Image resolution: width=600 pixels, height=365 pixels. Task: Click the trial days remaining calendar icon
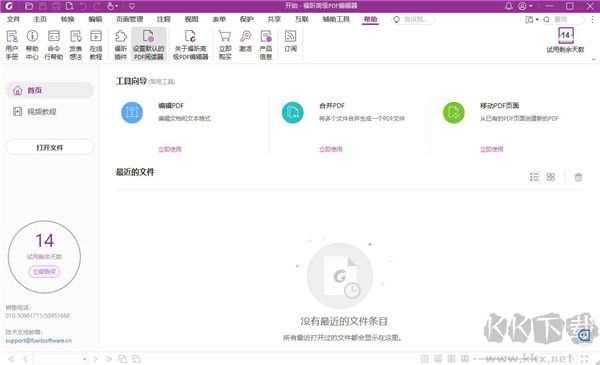pyautogui.click(x=566, y=35)
